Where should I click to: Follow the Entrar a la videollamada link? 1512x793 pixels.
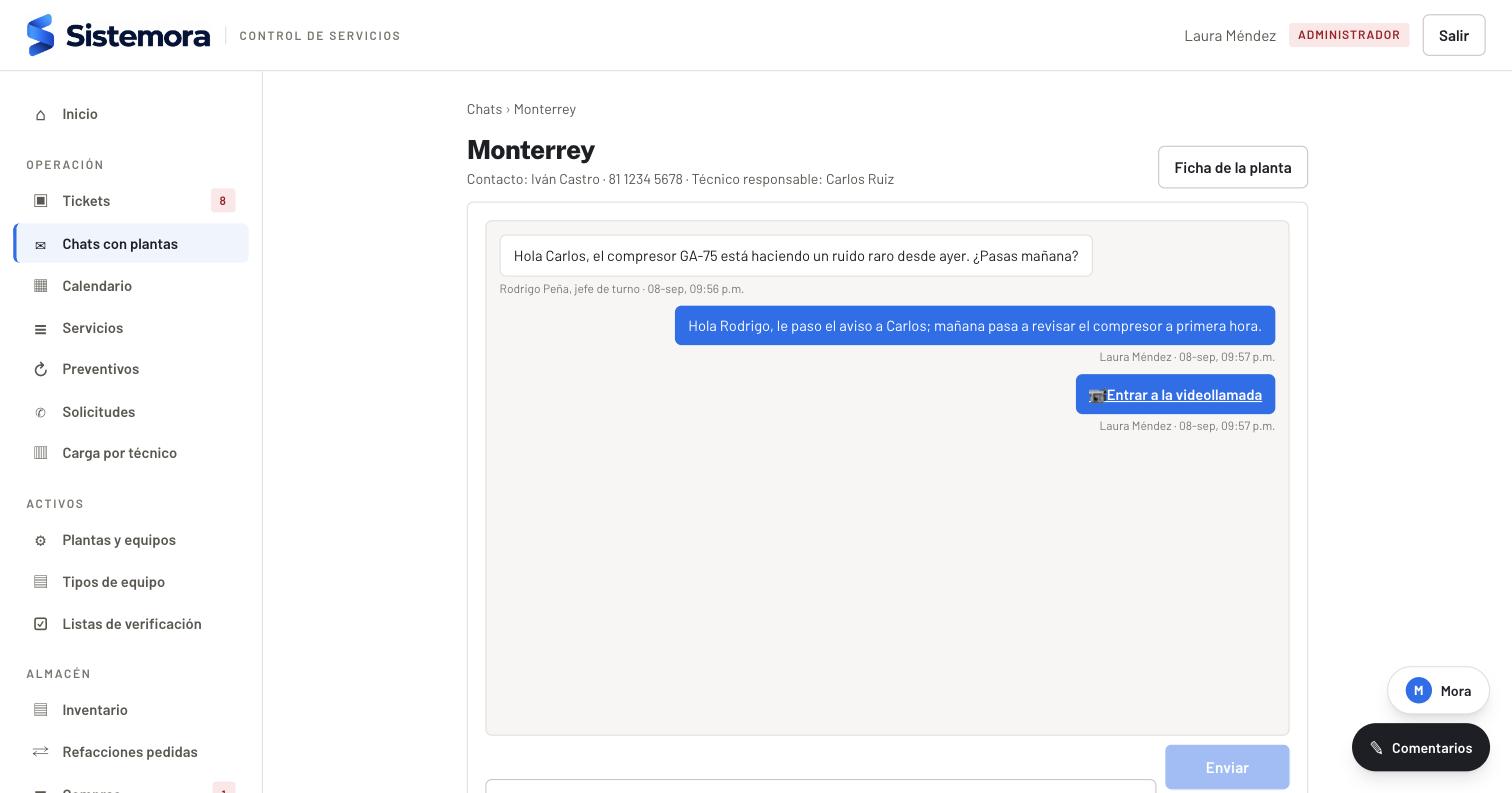pos(1183,395)
